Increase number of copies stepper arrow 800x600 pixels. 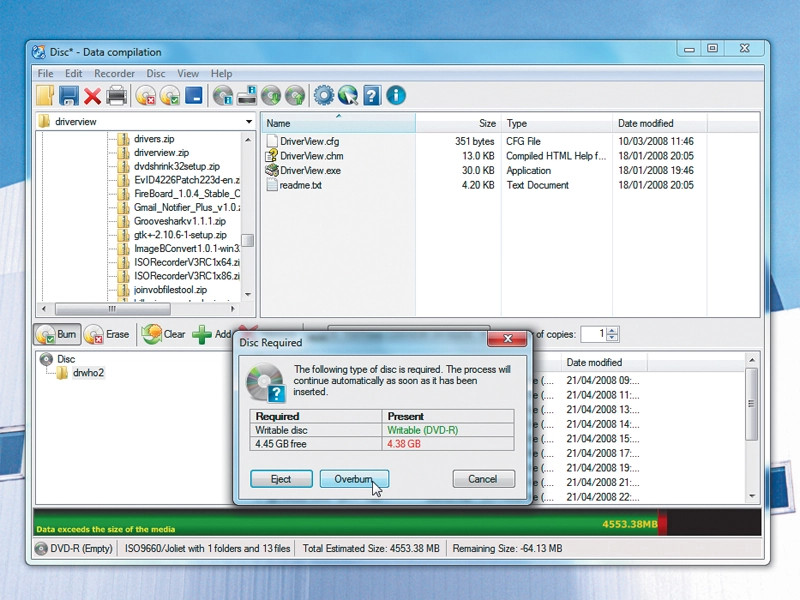pyautogui.click(x=613, y=330)
